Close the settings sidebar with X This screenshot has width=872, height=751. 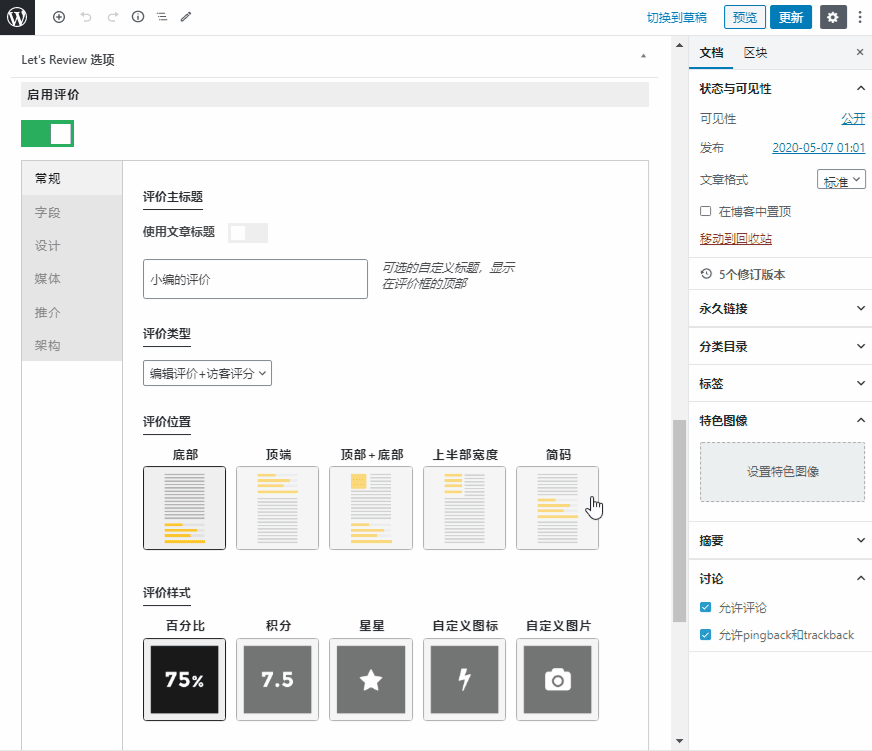[860, 52]
